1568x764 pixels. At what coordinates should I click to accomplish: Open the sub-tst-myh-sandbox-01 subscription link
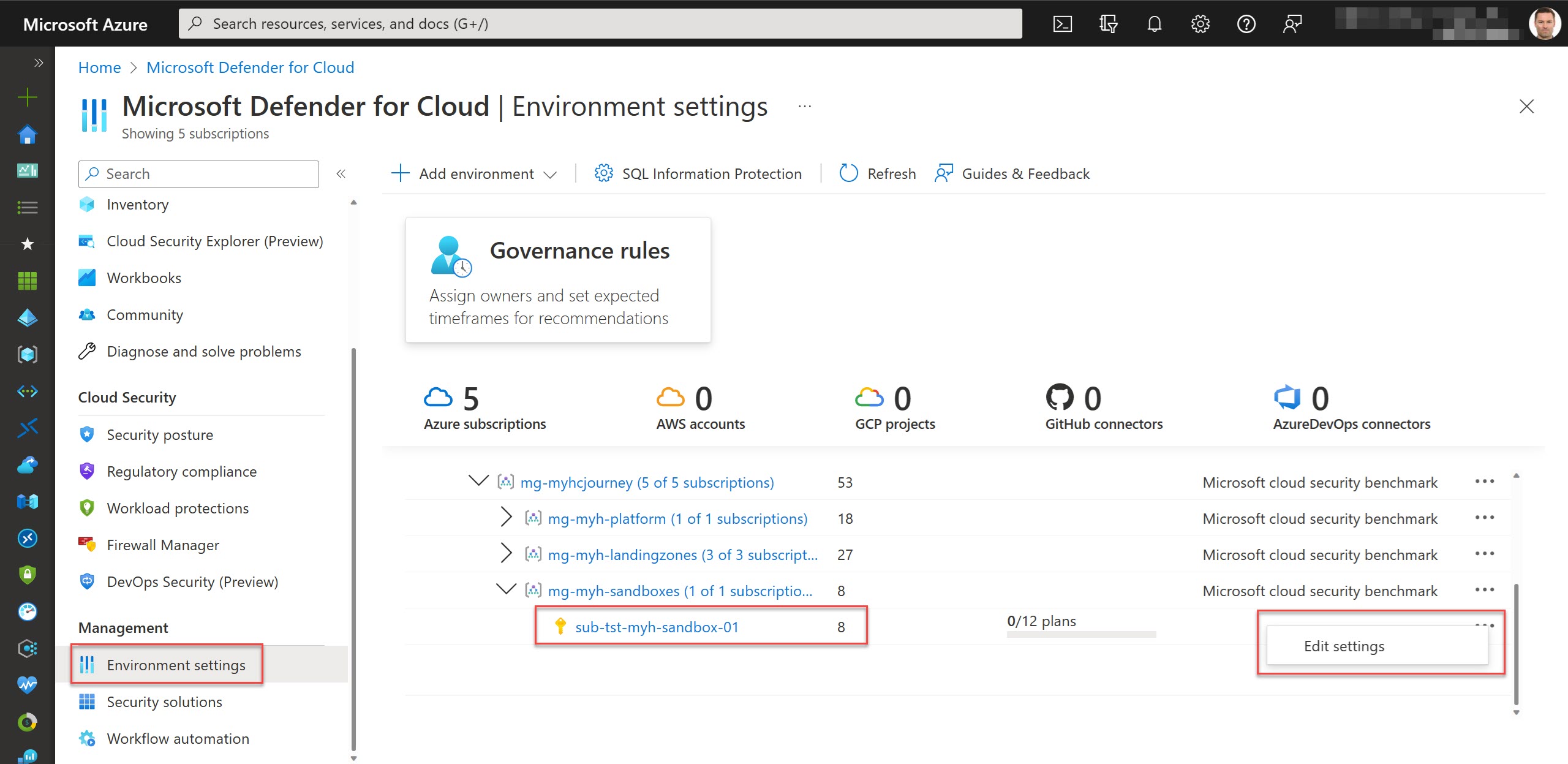click(657, 626)
